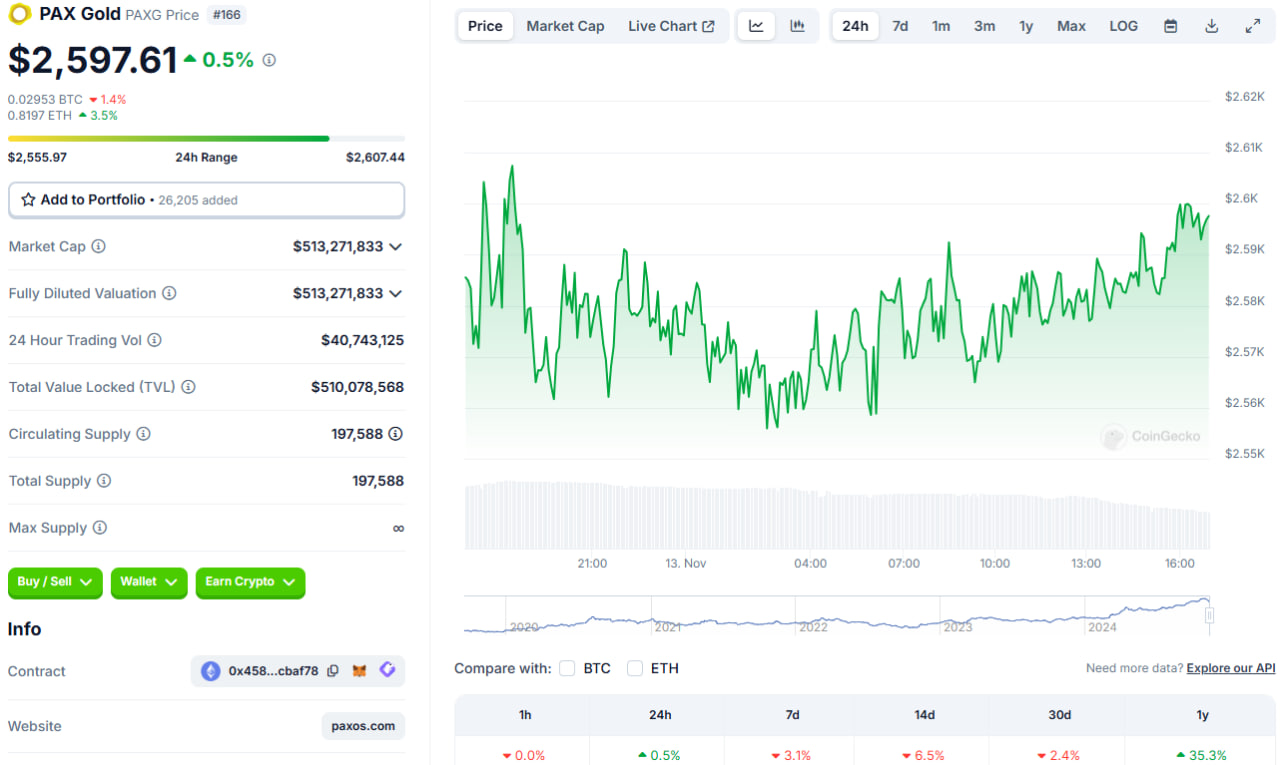Tick the ETH compare checkbox
Screen dimensions: 1280x765
pos(635,668)
